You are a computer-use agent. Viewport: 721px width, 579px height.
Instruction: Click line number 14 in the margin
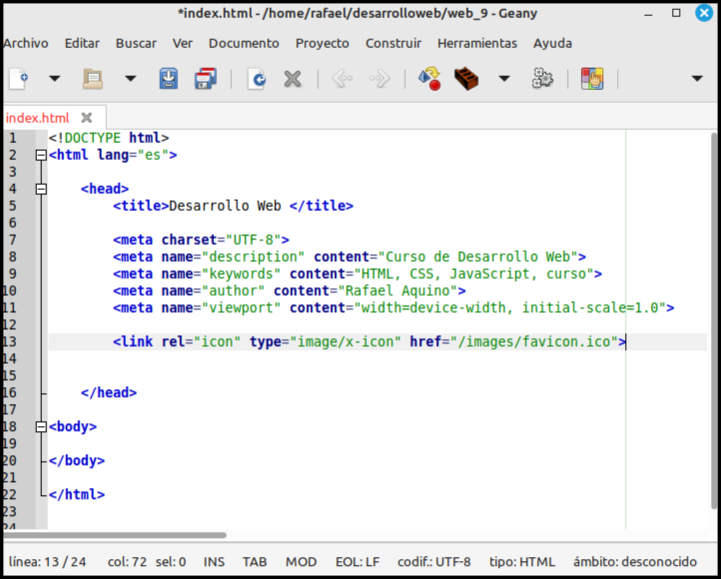[x=10, y=359]
